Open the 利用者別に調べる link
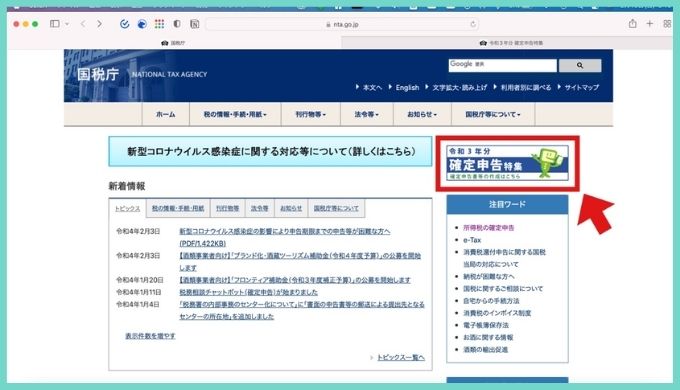 526,87
